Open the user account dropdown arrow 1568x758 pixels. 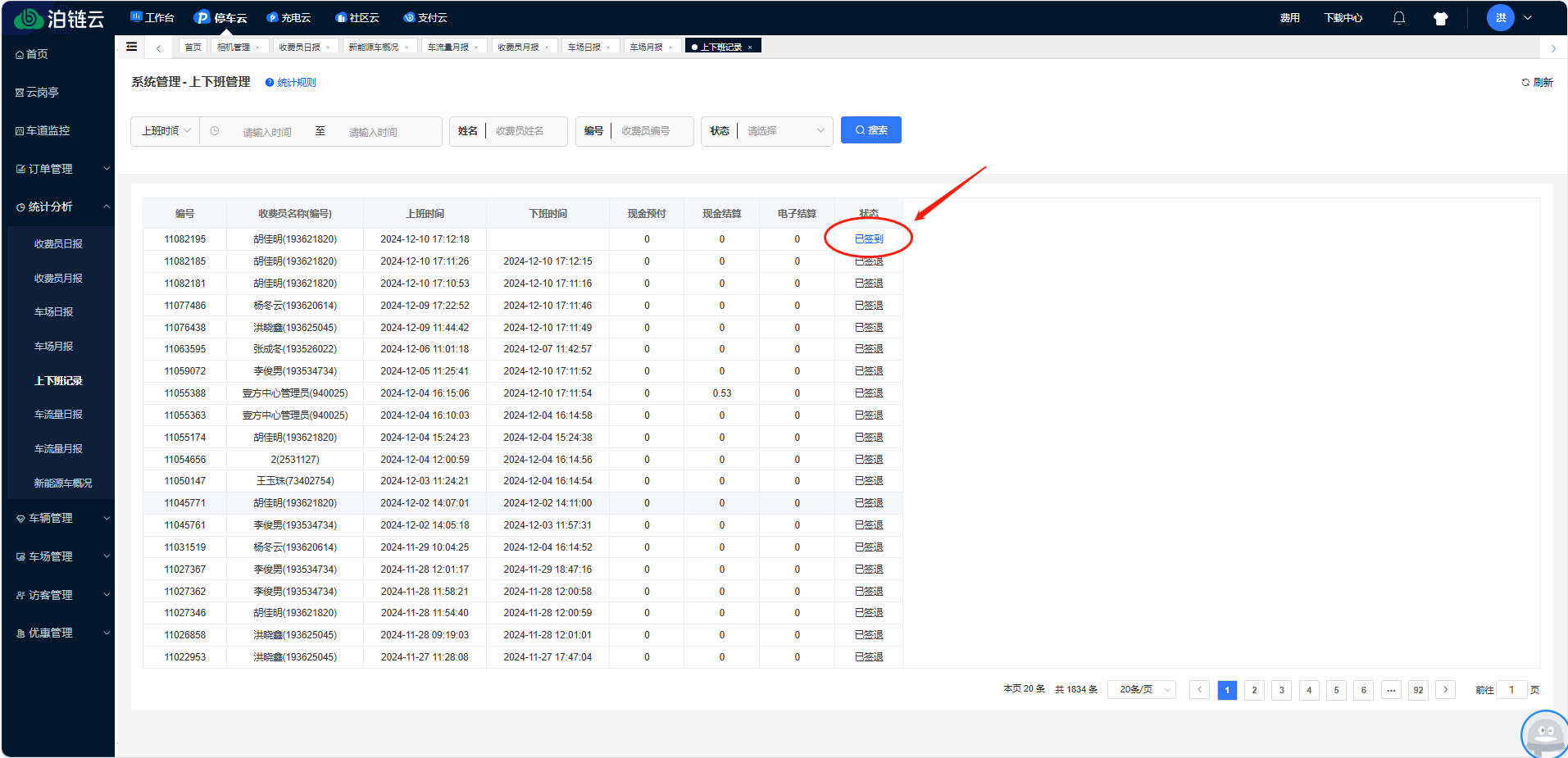1528,17
